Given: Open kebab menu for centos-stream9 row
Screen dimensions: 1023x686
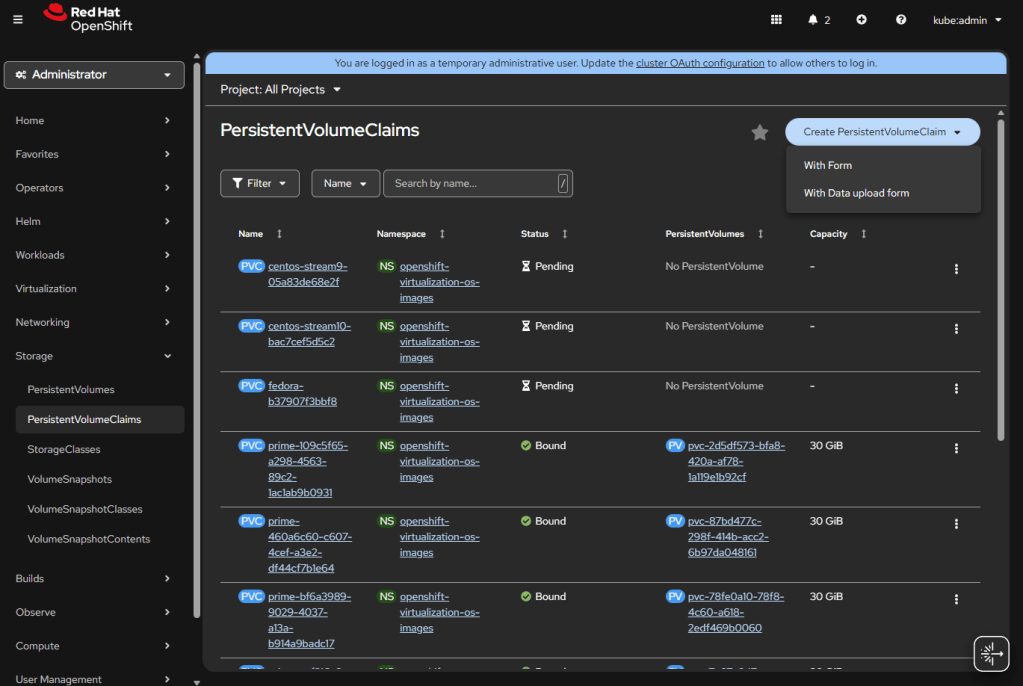Looking at the screenshot, I should [956, 269].
